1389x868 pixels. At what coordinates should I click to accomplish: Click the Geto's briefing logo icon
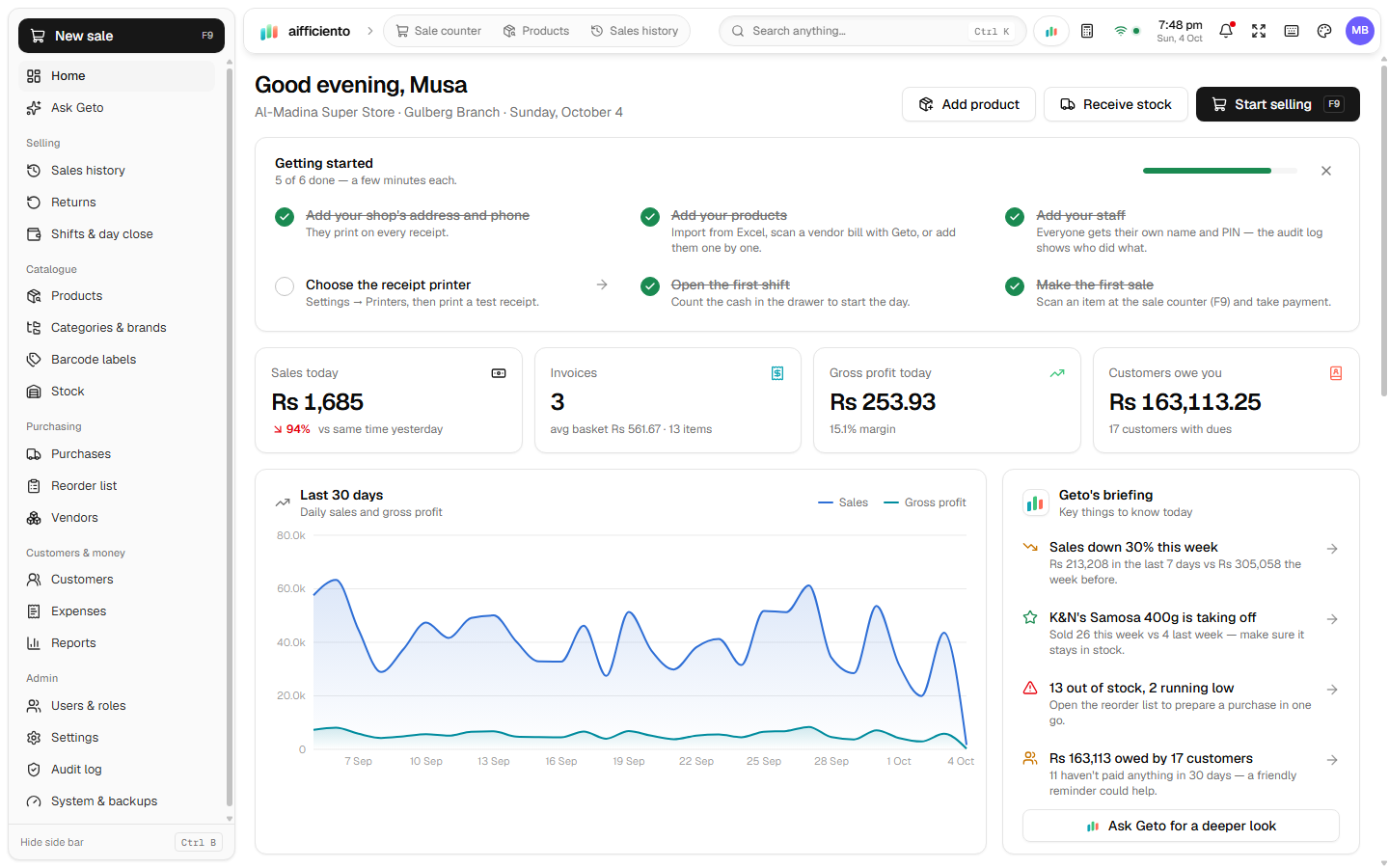tap(1036, 502)
